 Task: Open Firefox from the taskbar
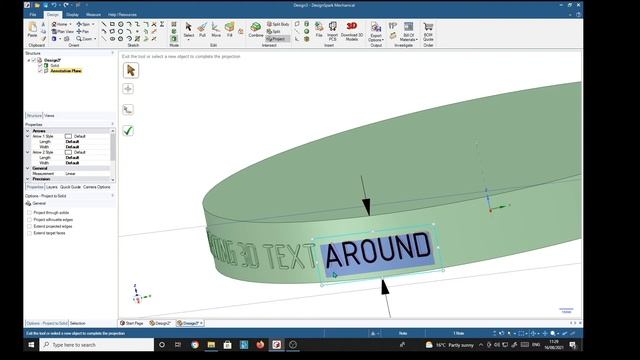[260, 345]
